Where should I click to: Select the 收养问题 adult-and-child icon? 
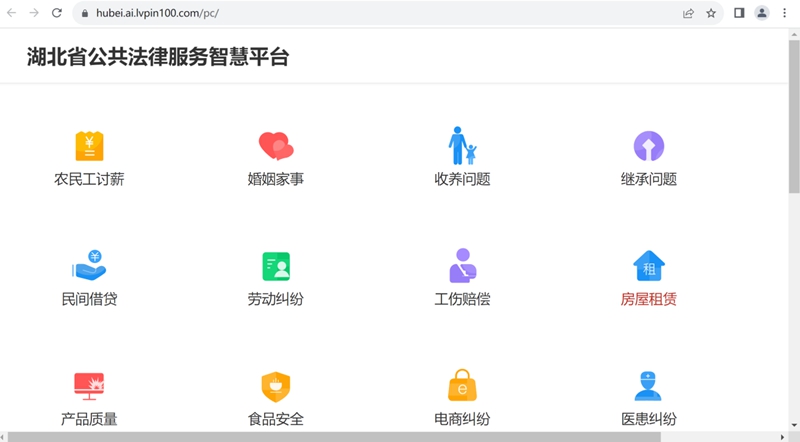point(462,146)
